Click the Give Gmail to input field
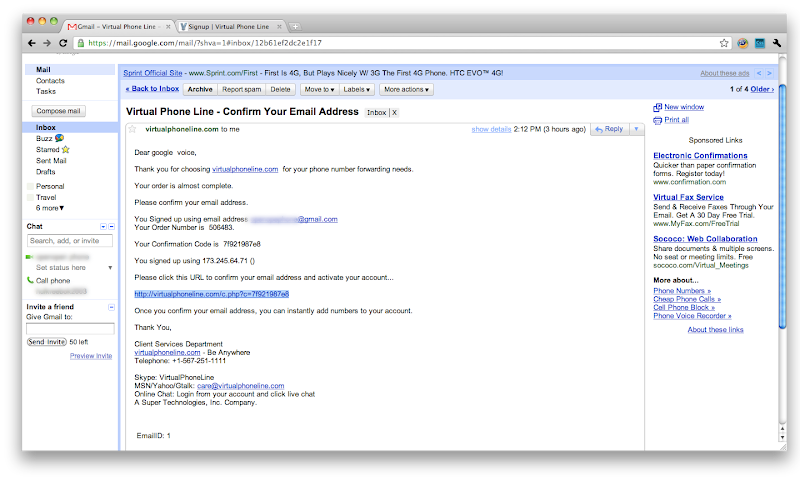The width and height of the screenshot is (800, 481). 70,329
